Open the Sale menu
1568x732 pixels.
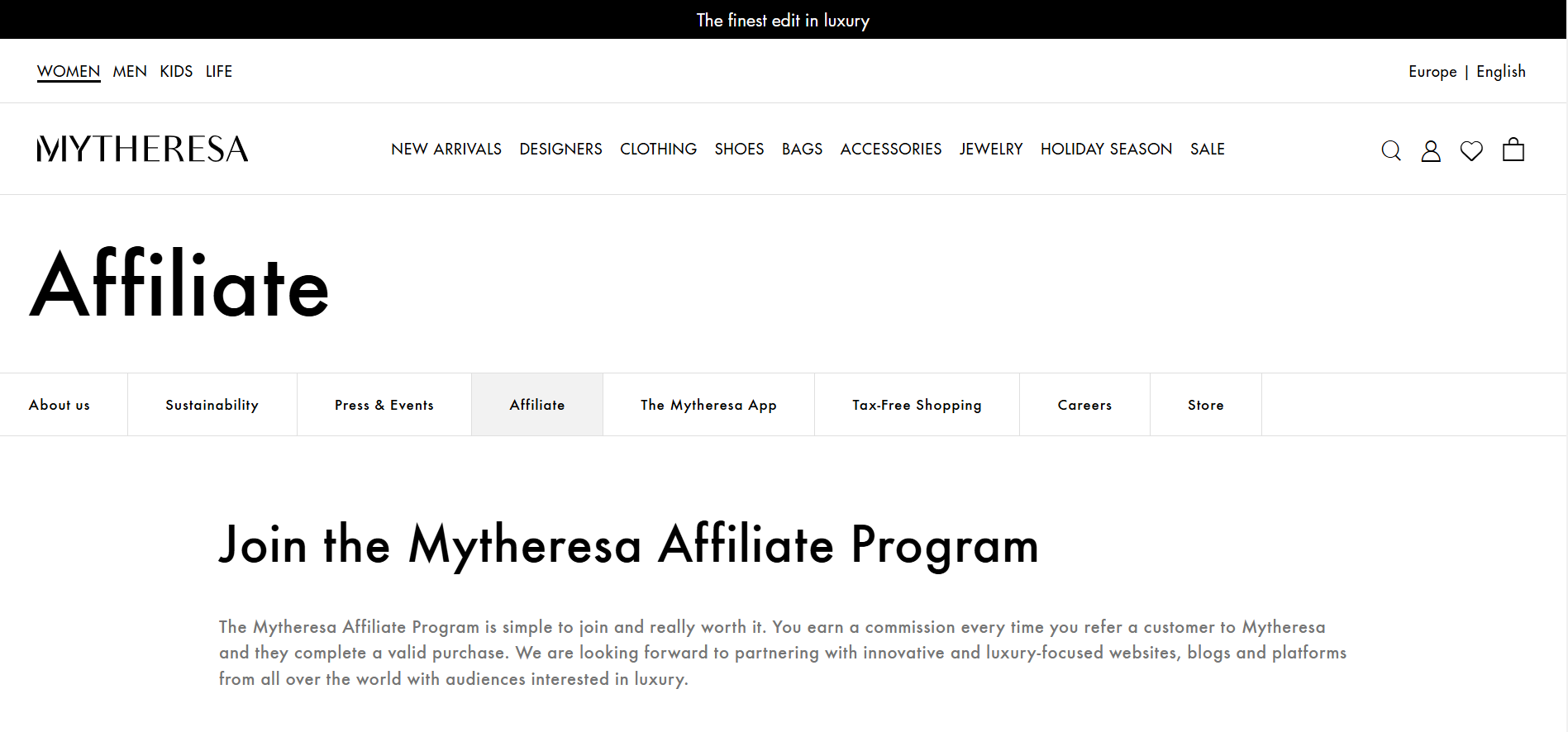pos(1208,149)
